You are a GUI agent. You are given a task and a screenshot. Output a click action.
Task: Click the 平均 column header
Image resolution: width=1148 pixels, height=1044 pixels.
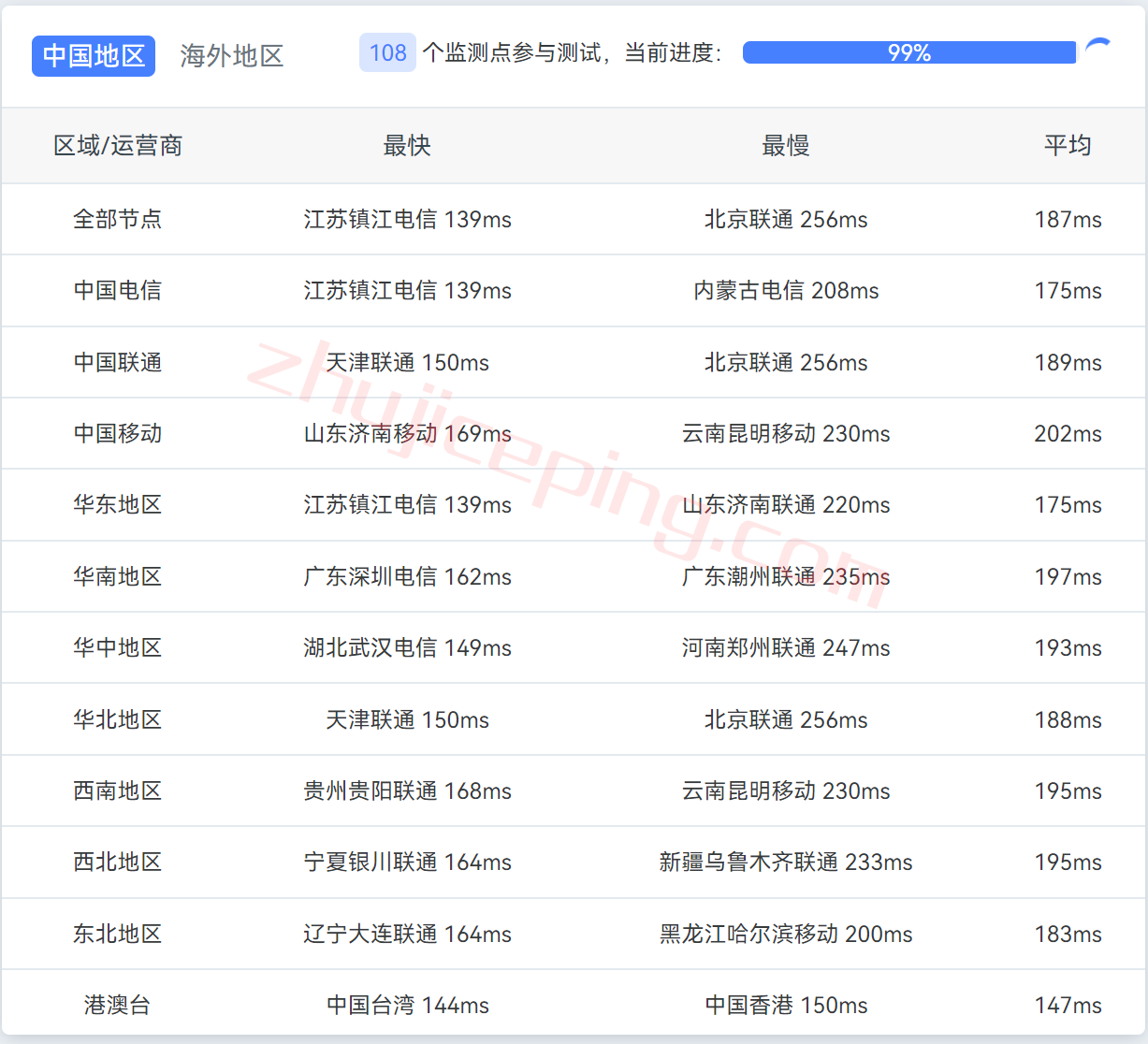coord(1068,146)
